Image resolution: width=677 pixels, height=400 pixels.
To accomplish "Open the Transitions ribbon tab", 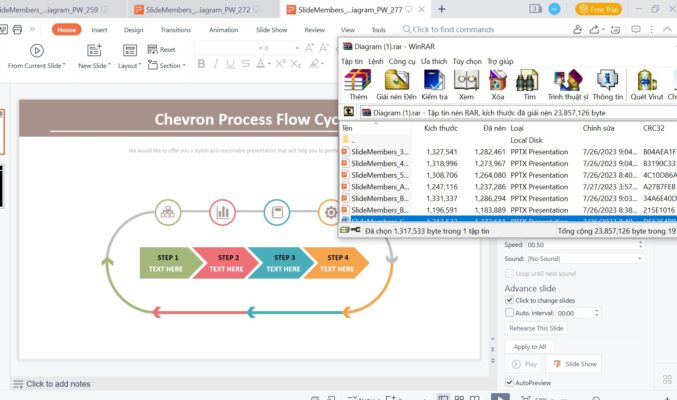I will pyautogui.click(x=176, y=30).
